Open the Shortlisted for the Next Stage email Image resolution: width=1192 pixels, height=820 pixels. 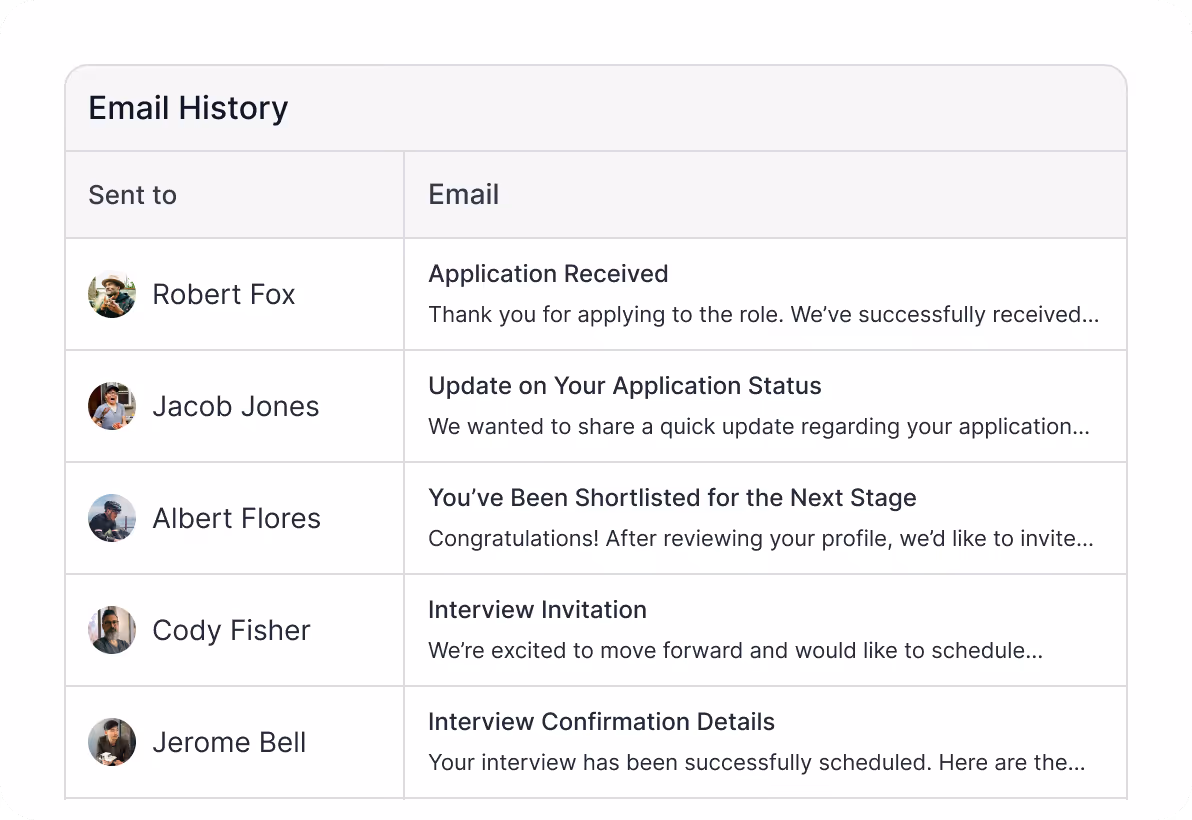click(x=672, y=498)
